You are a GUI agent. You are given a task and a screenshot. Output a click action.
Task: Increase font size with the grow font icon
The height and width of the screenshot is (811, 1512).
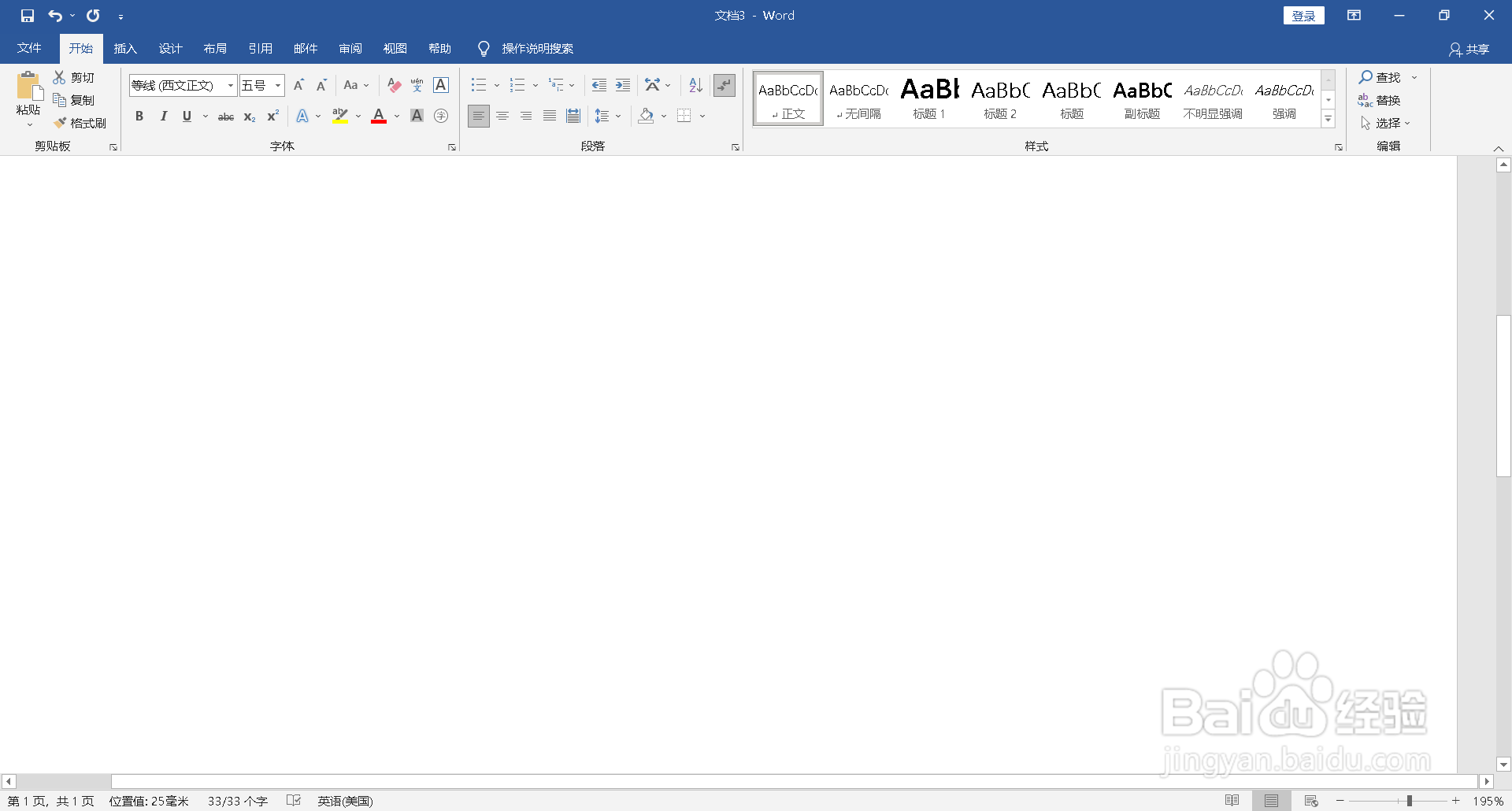coord(298,85)
